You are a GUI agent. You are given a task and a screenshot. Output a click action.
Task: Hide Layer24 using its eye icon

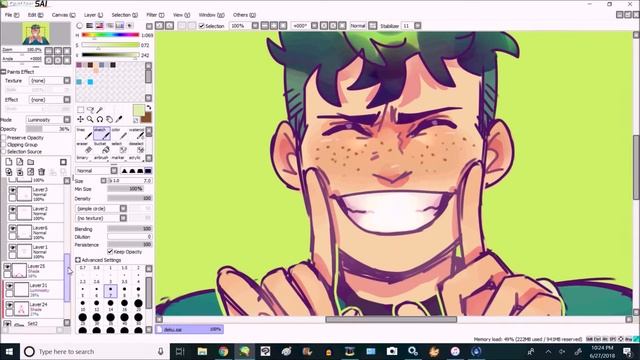point(9,305)
